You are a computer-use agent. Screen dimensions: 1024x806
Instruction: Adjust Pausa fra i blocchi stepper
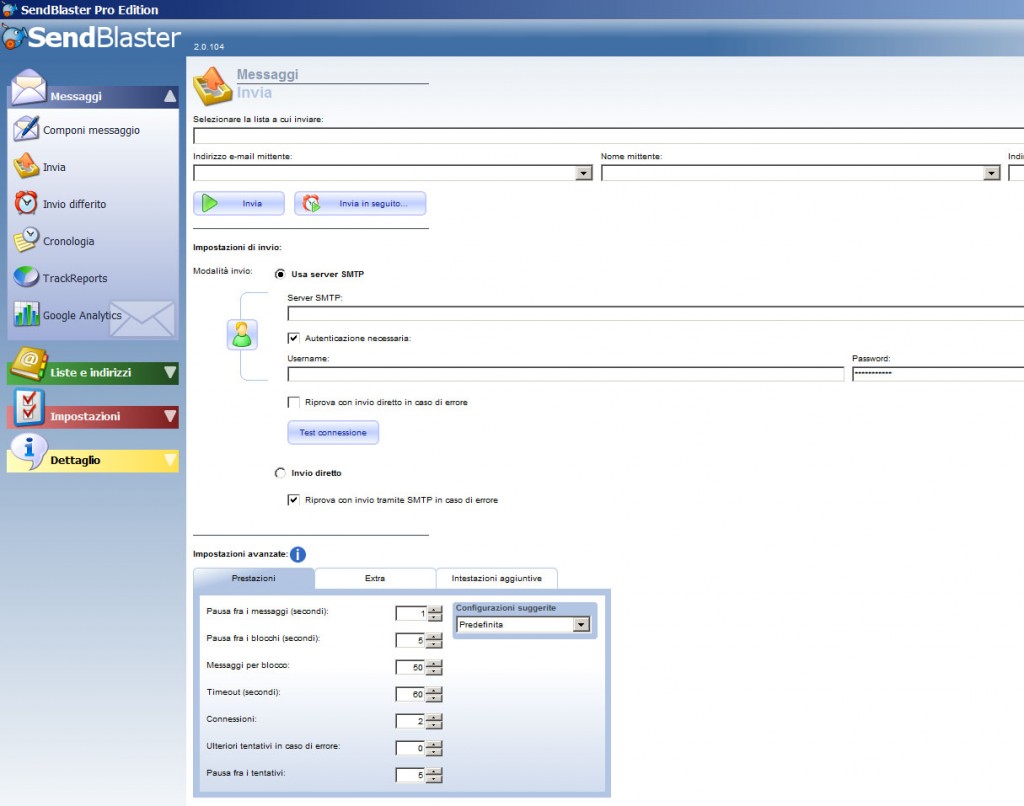tap(435, 640)
